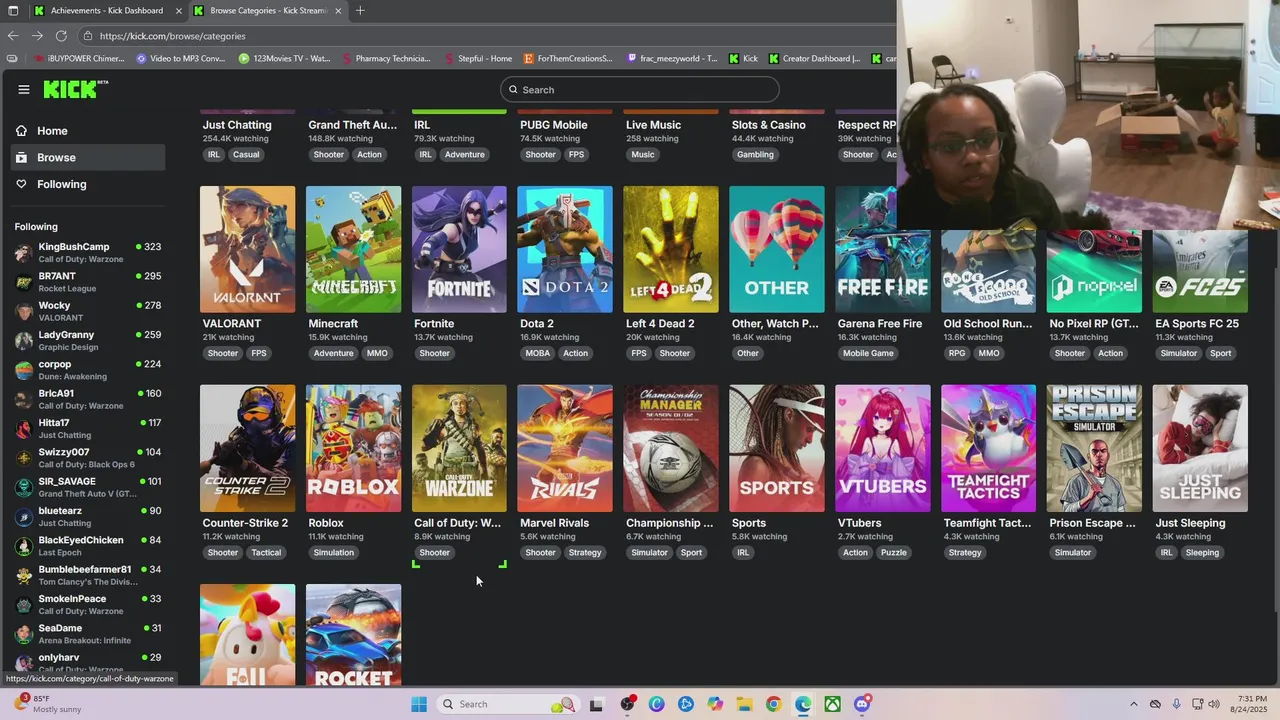
Task: Open KingBushCamp channel in Following list
Action: point(88,253)
